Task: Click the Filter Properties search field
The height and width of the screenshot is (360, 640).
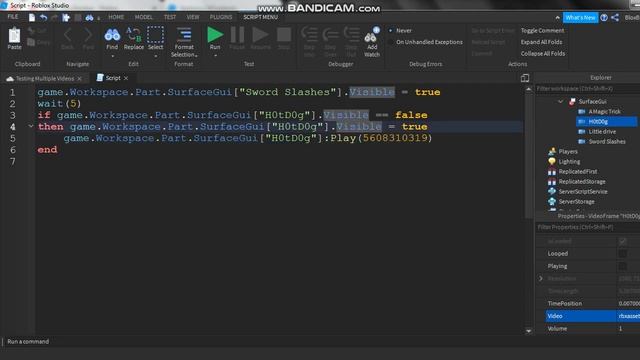Action: coord(588,227)
